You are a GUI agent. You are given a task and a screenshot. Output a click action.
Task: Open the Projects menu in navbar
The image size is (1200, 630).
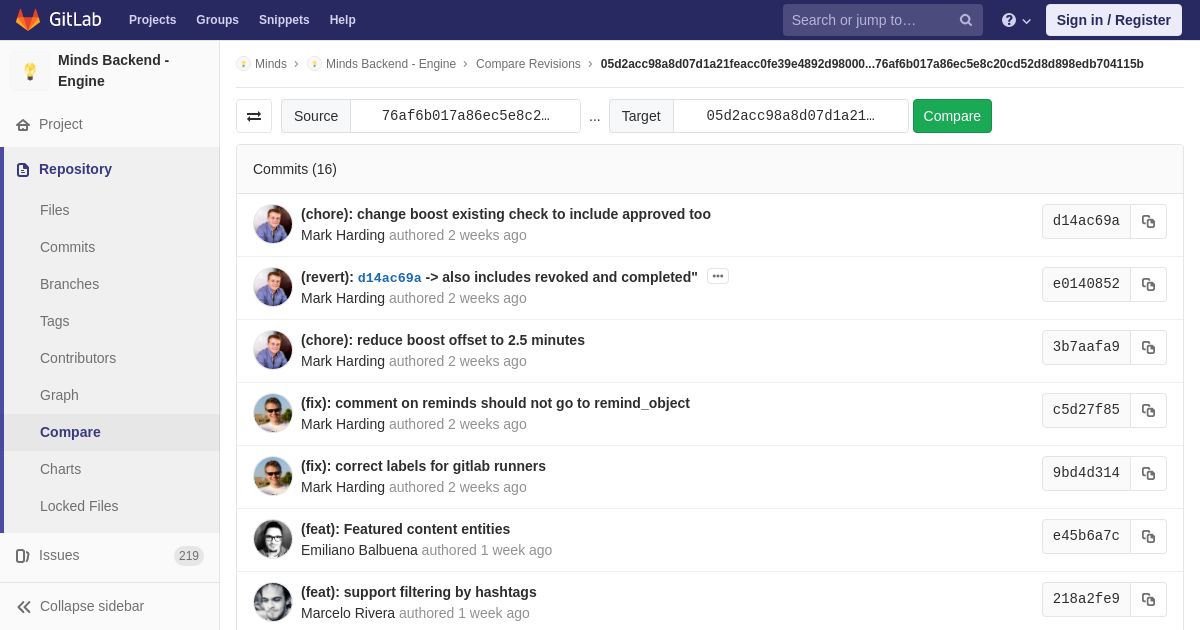pyautogui.click(x=152, y=20)
